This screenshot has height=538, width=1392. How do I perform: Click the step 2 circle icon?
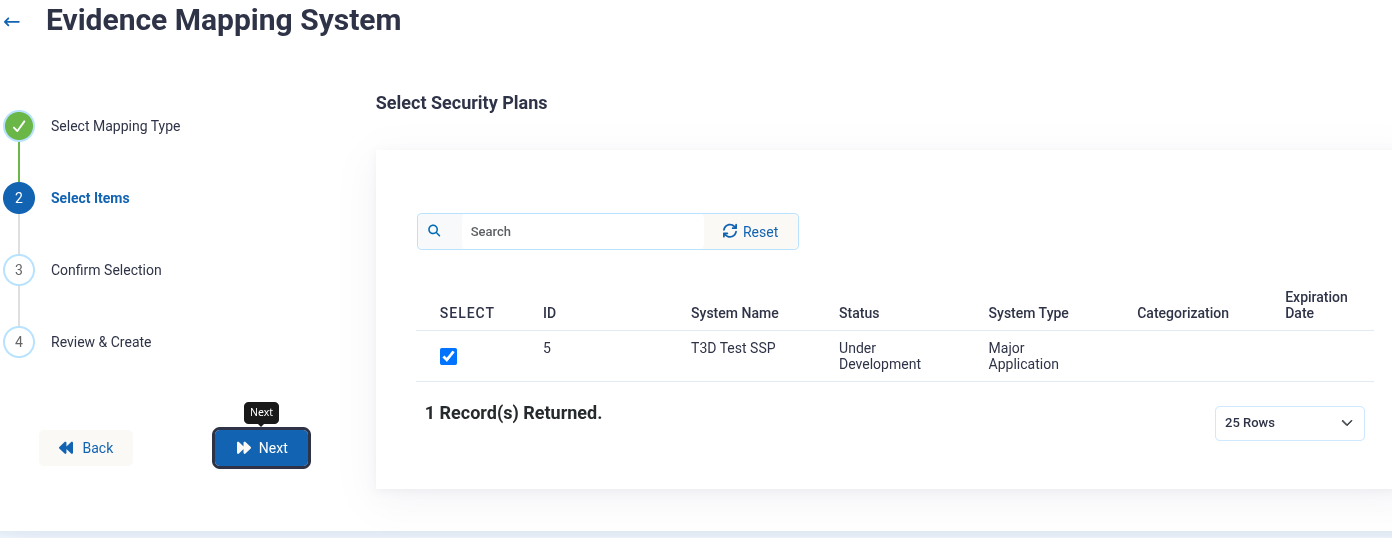tap(19, 198)
